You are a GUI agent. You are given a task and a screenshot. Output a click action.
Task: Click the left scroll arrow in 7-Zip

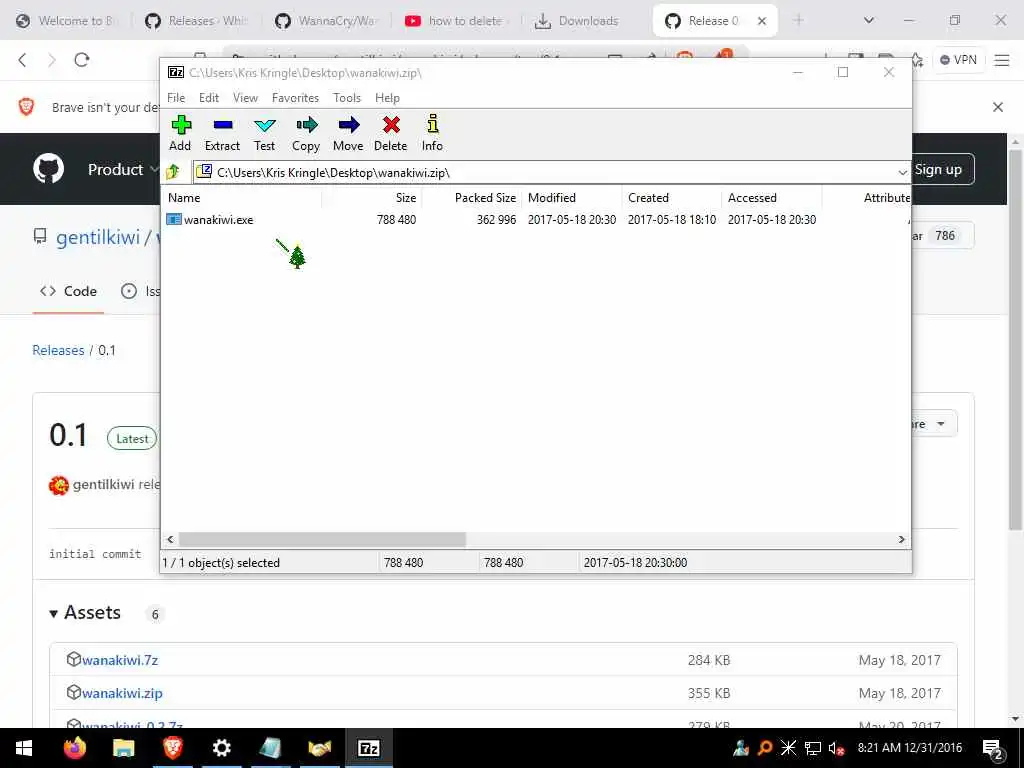(170, 539)
